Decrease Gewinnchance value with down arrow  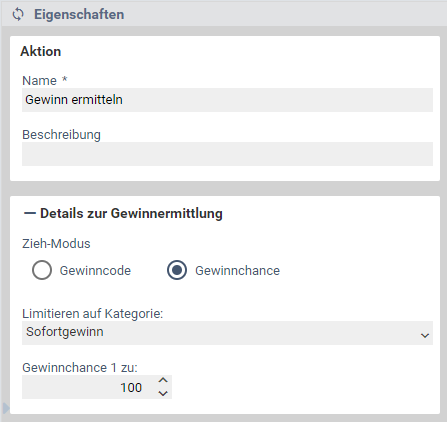[x=163, y=394]
